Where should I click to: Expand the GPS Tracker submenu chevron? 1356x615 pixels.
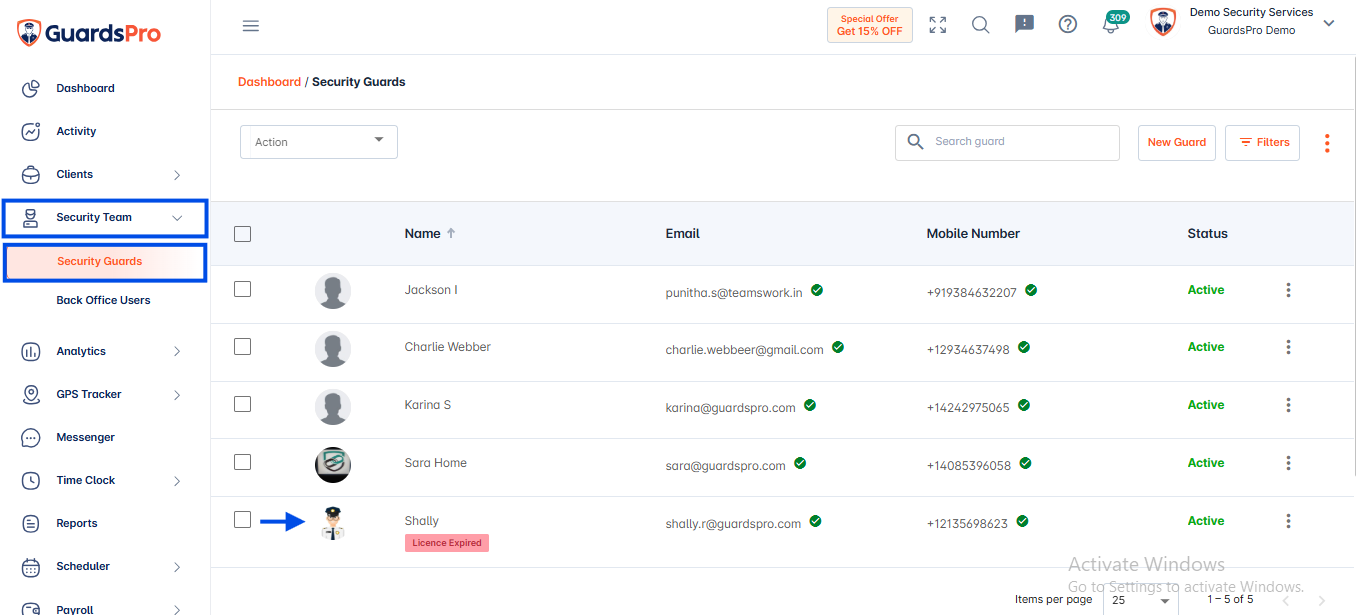177,395
